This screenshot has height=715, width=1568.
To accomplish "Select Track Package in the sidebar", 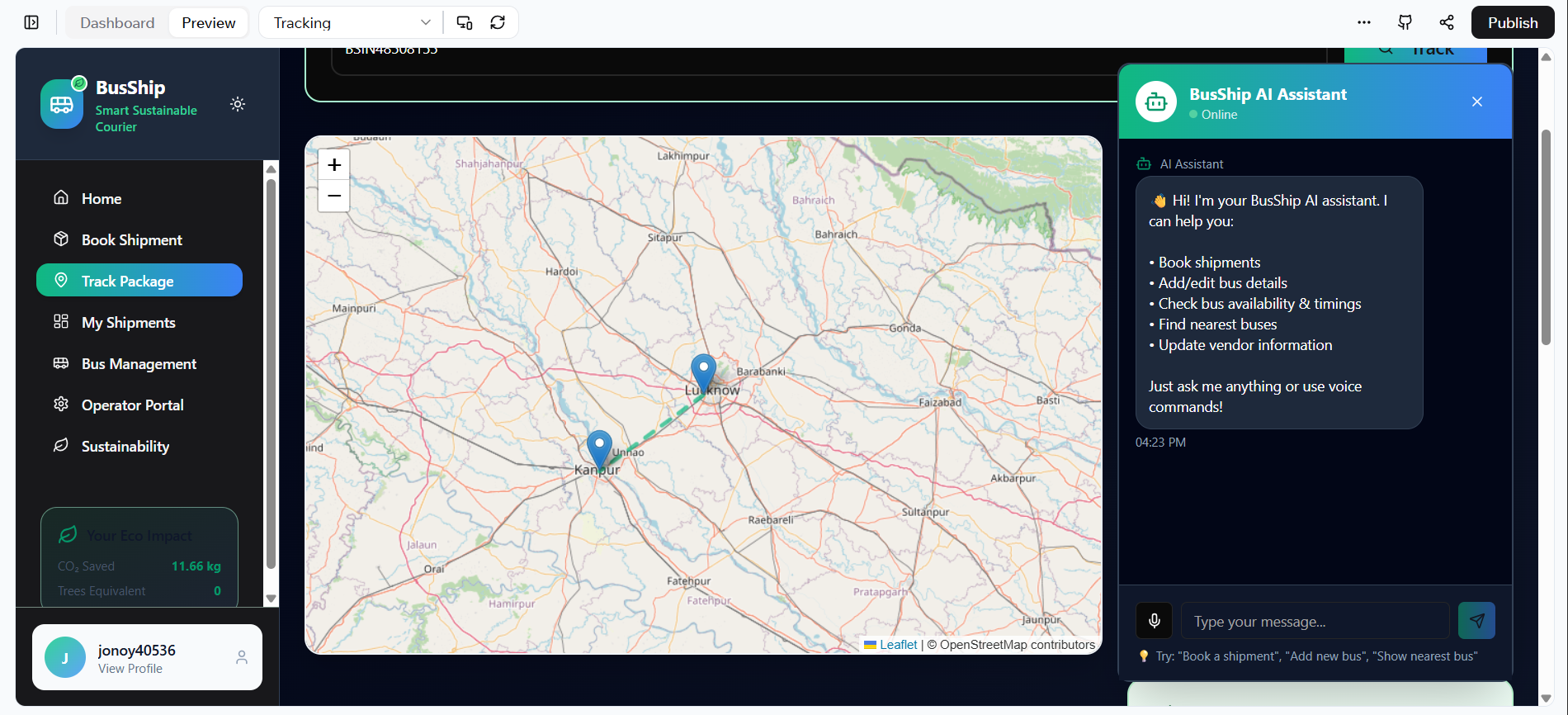I will click(x=139, y=280).
